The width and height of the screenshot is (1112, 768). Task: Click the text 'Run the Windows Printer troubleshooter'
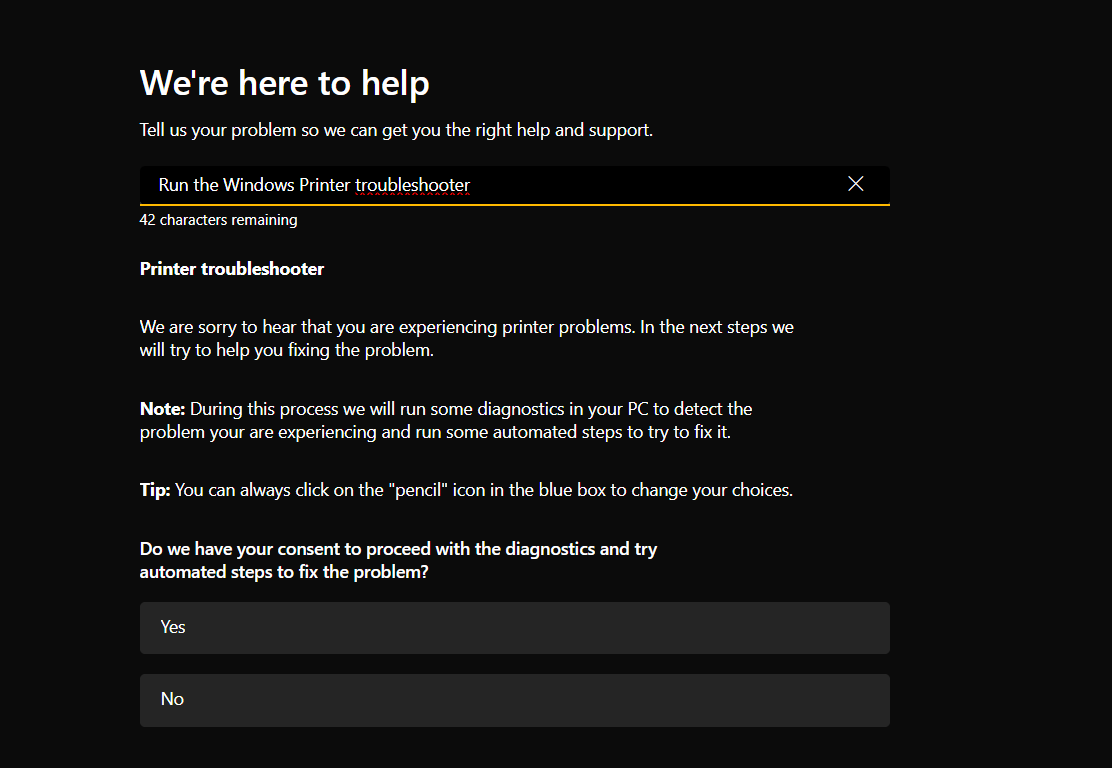tap(314, 185)
